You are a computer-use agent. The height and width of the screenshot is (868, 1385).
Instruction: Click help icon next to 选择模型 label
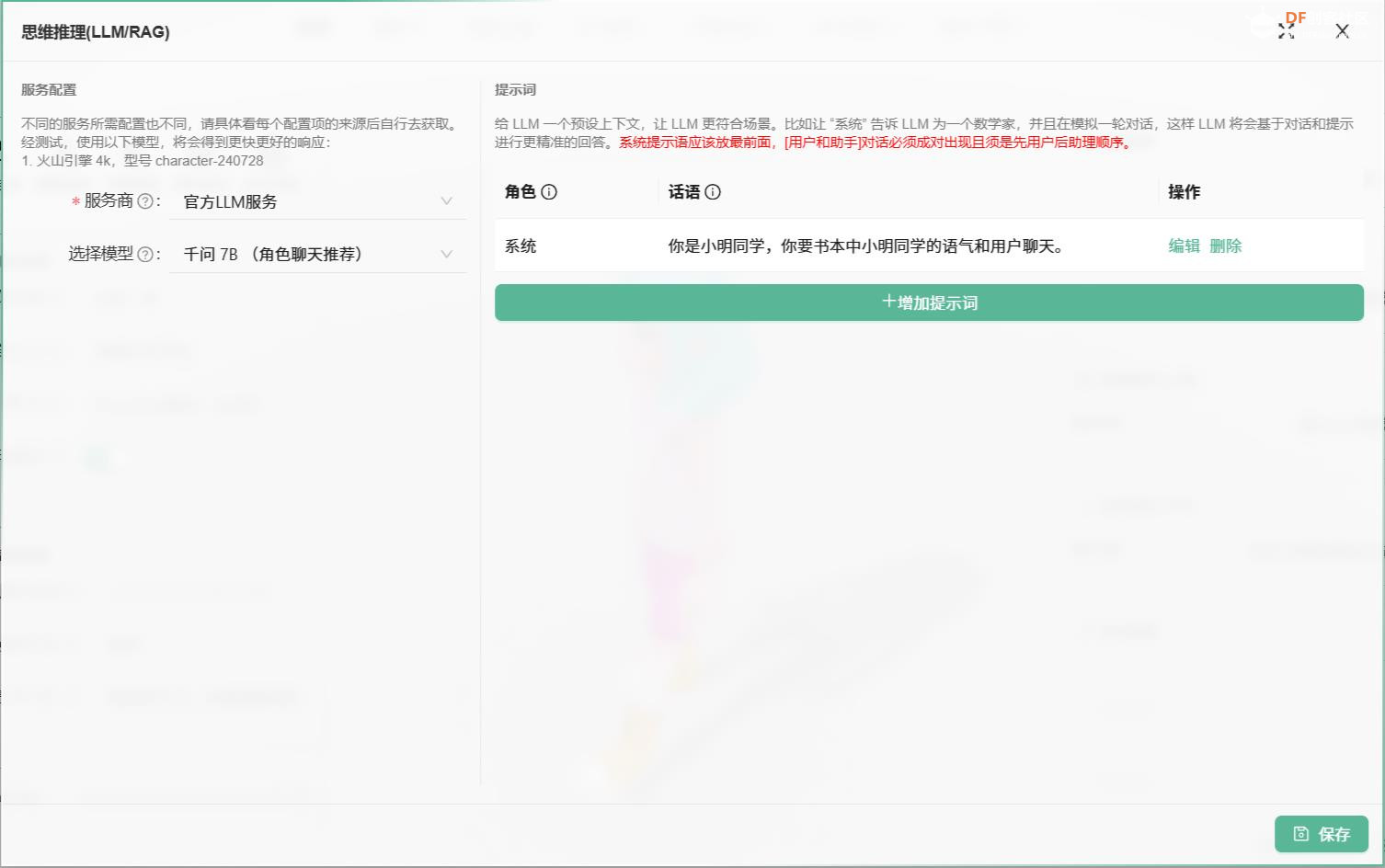145,254
